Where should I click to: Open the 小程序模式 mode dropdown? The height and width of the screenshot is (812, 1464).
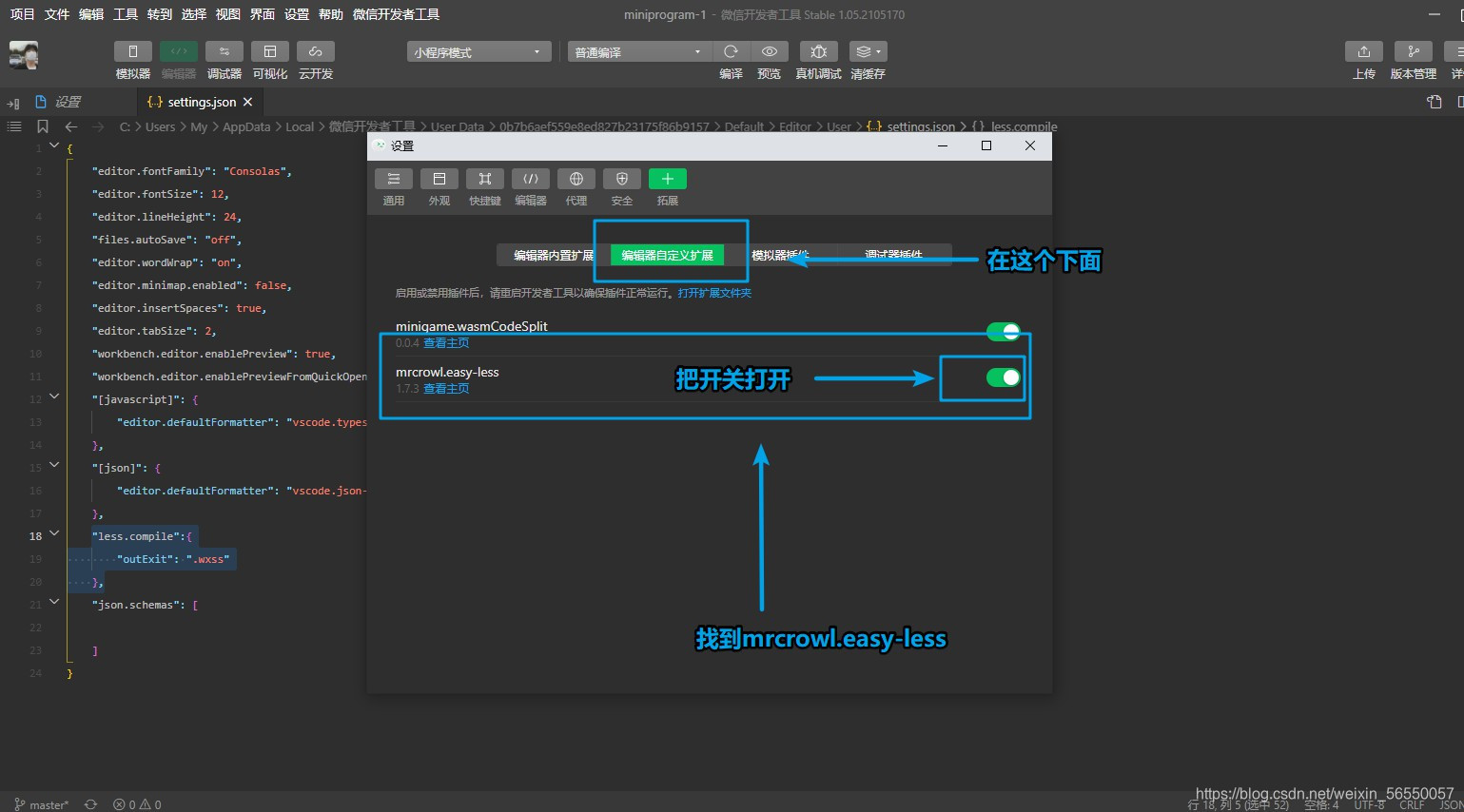click(x=479, y=51)
